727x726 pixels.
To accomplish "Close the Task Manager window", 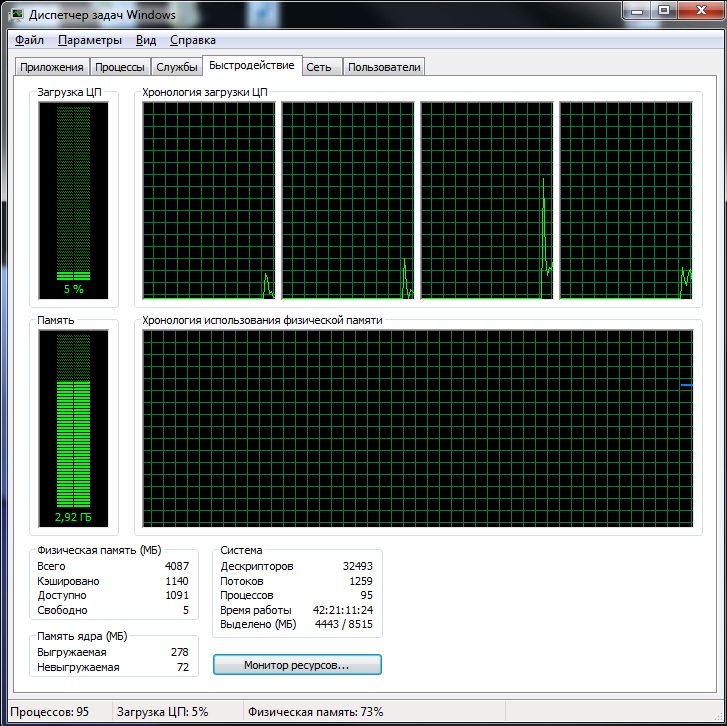I will click(701, 11).
